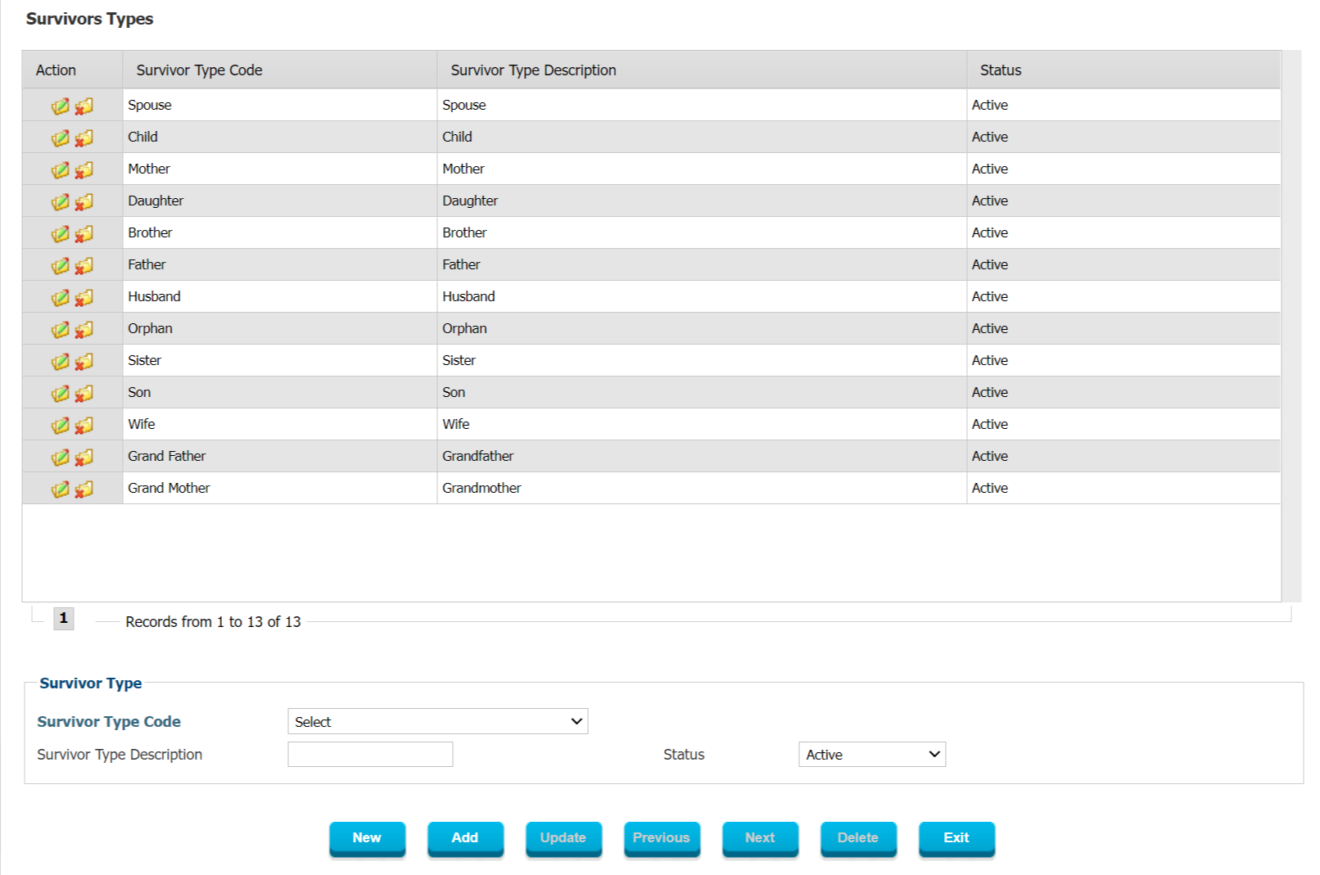The height and width of the screenshot is (875, 1320).
Task: Delete the Father row record
Action: pos(84,266)
